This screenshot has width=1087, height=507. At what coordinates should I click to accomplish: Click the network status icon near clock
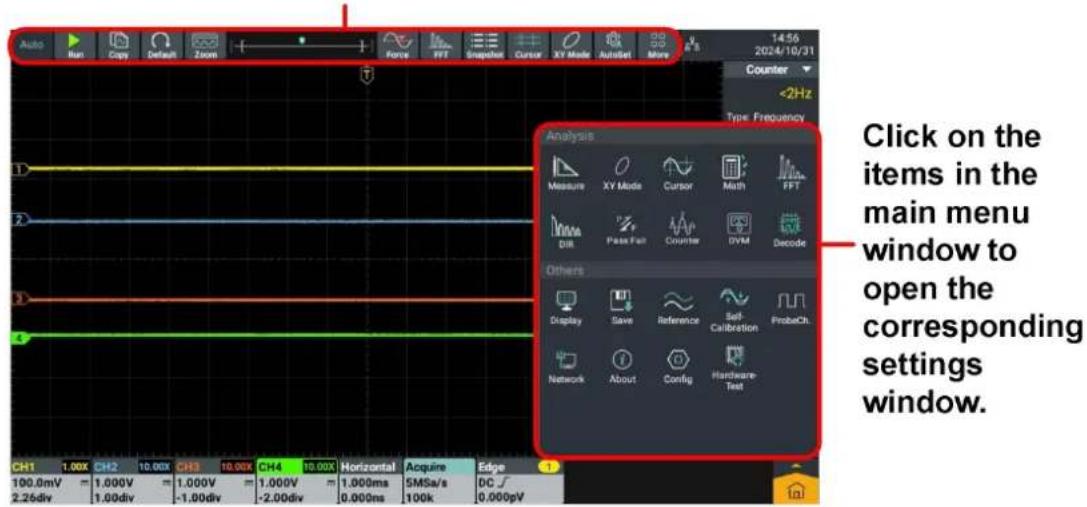(691, 46)
